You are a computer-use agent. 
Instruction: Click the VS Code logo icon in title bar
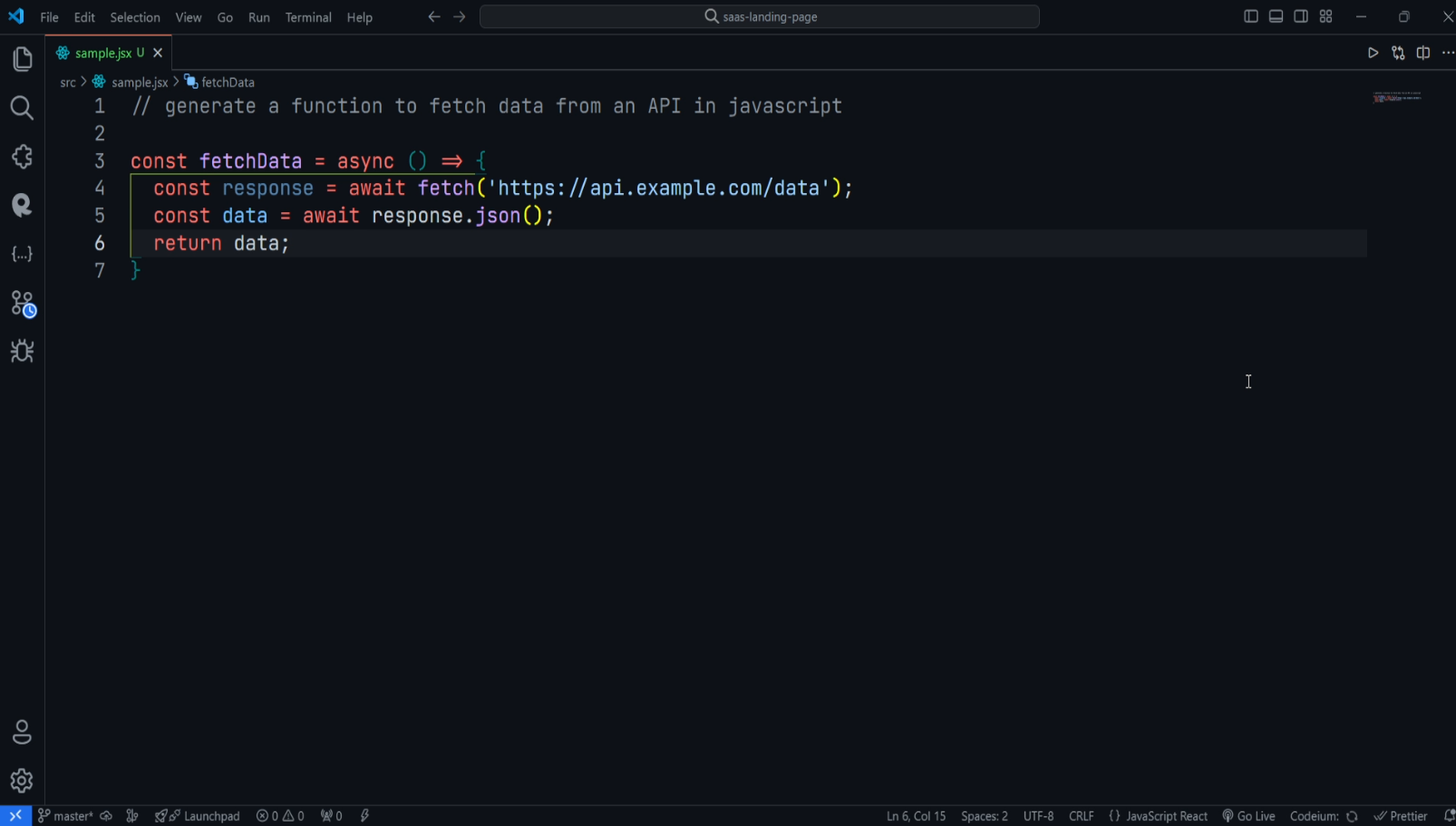(16, 16)
